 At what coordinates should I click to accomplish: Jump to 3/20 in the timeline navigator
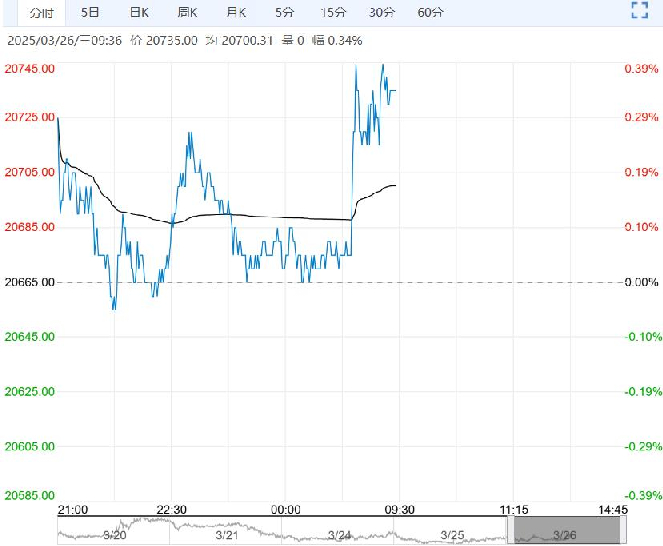tap(115, 535)
